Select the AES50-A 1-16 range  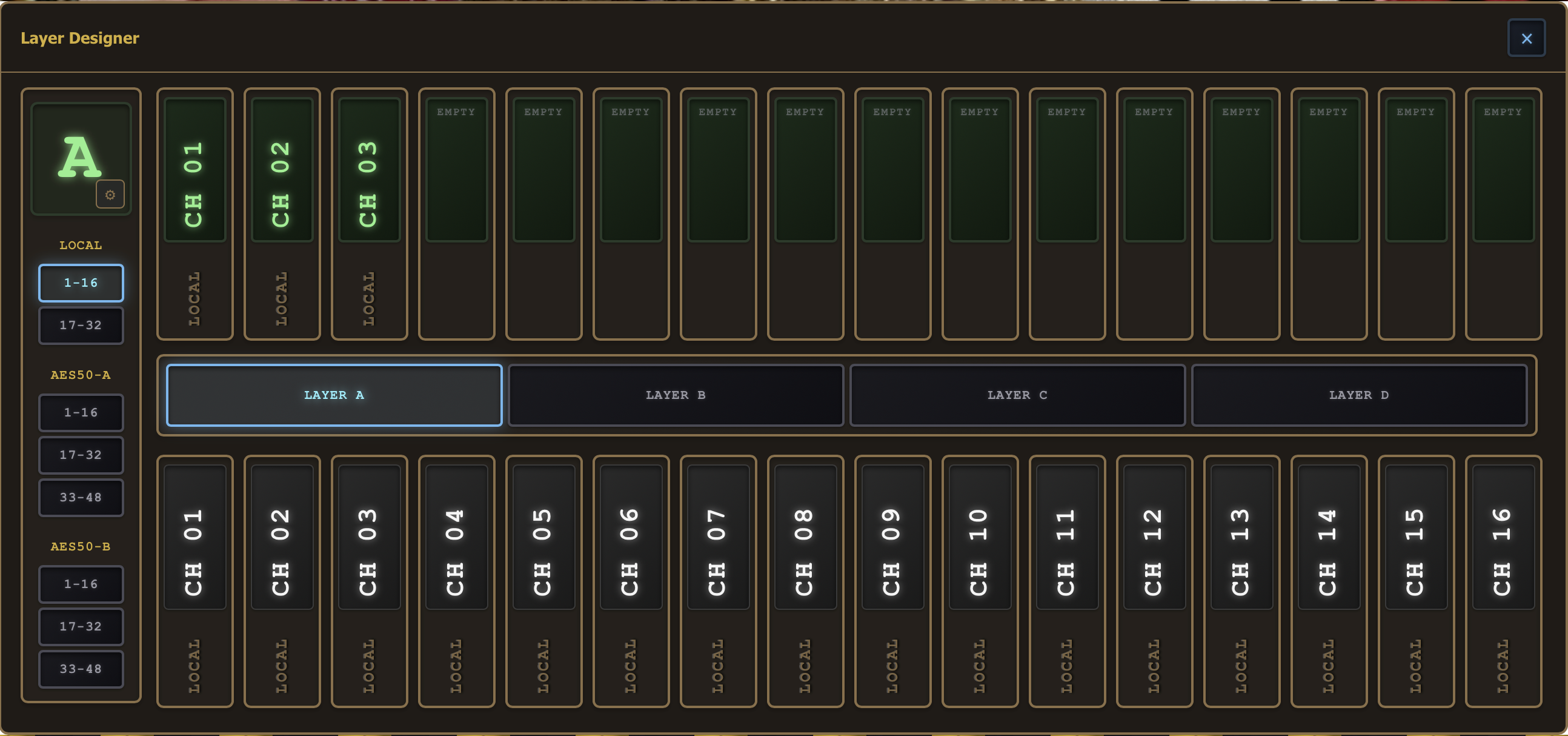click(81, 412)
